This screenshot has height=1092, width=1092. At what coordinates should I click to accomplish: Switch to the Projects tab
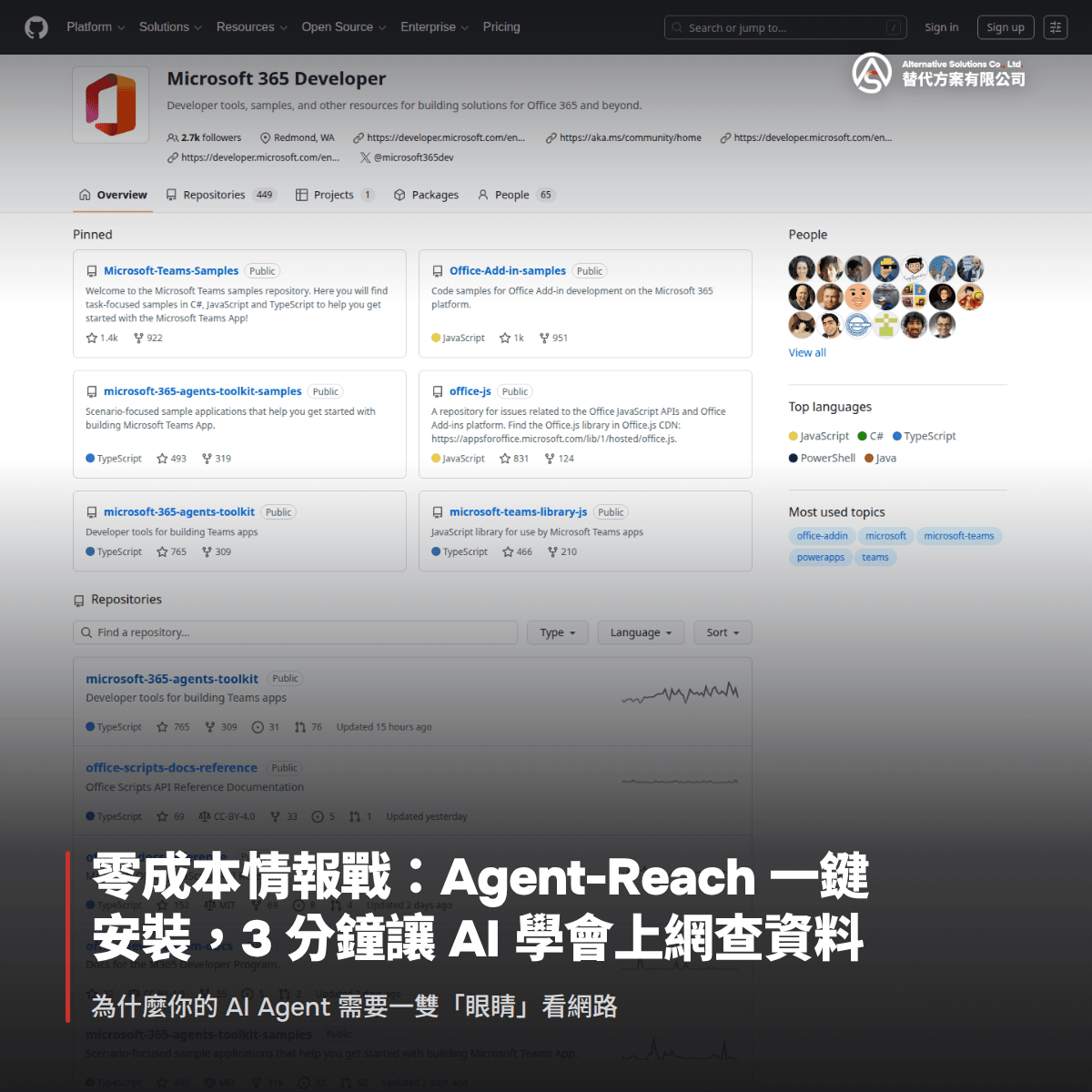point(335,195)
